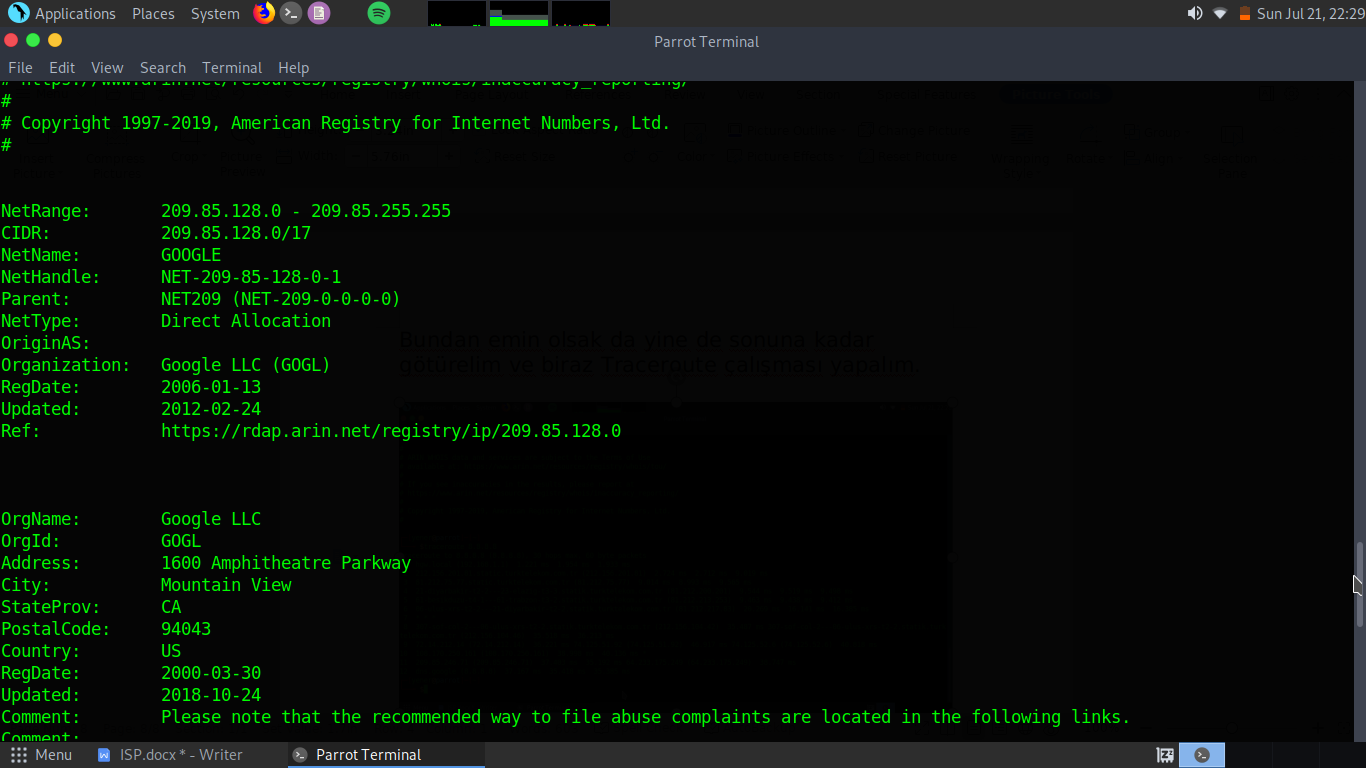The height and width of the screenshot is (768, 1366).
Task: Select the Parrot Terminal taskbar entry
Action: (x=386, y=754)
